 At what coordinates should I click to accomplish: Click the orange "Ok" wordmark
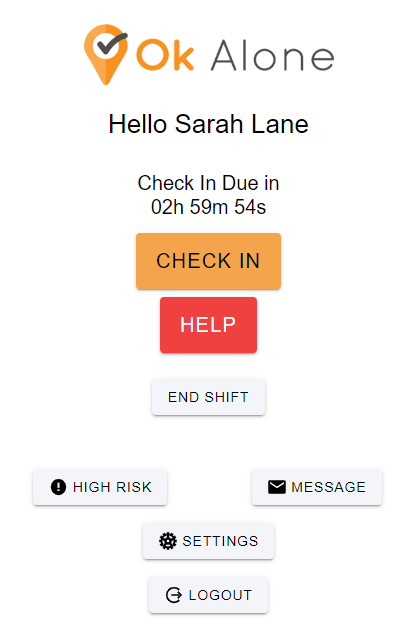point(165,55)
